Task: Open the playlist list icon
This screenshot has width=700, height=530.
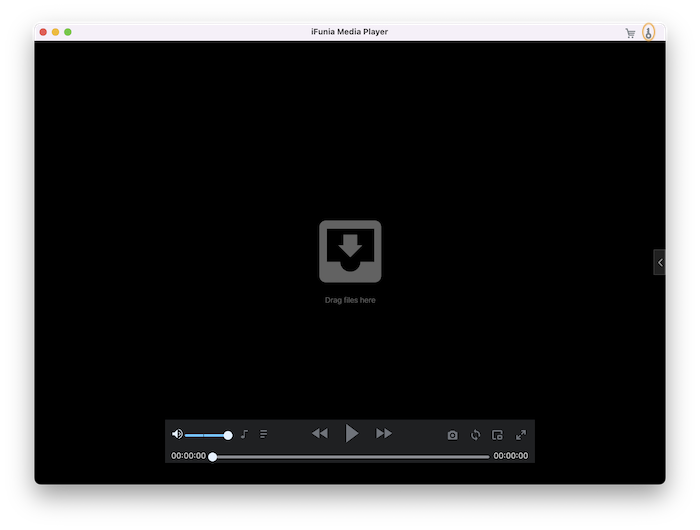Action: (x=264, y=434)
